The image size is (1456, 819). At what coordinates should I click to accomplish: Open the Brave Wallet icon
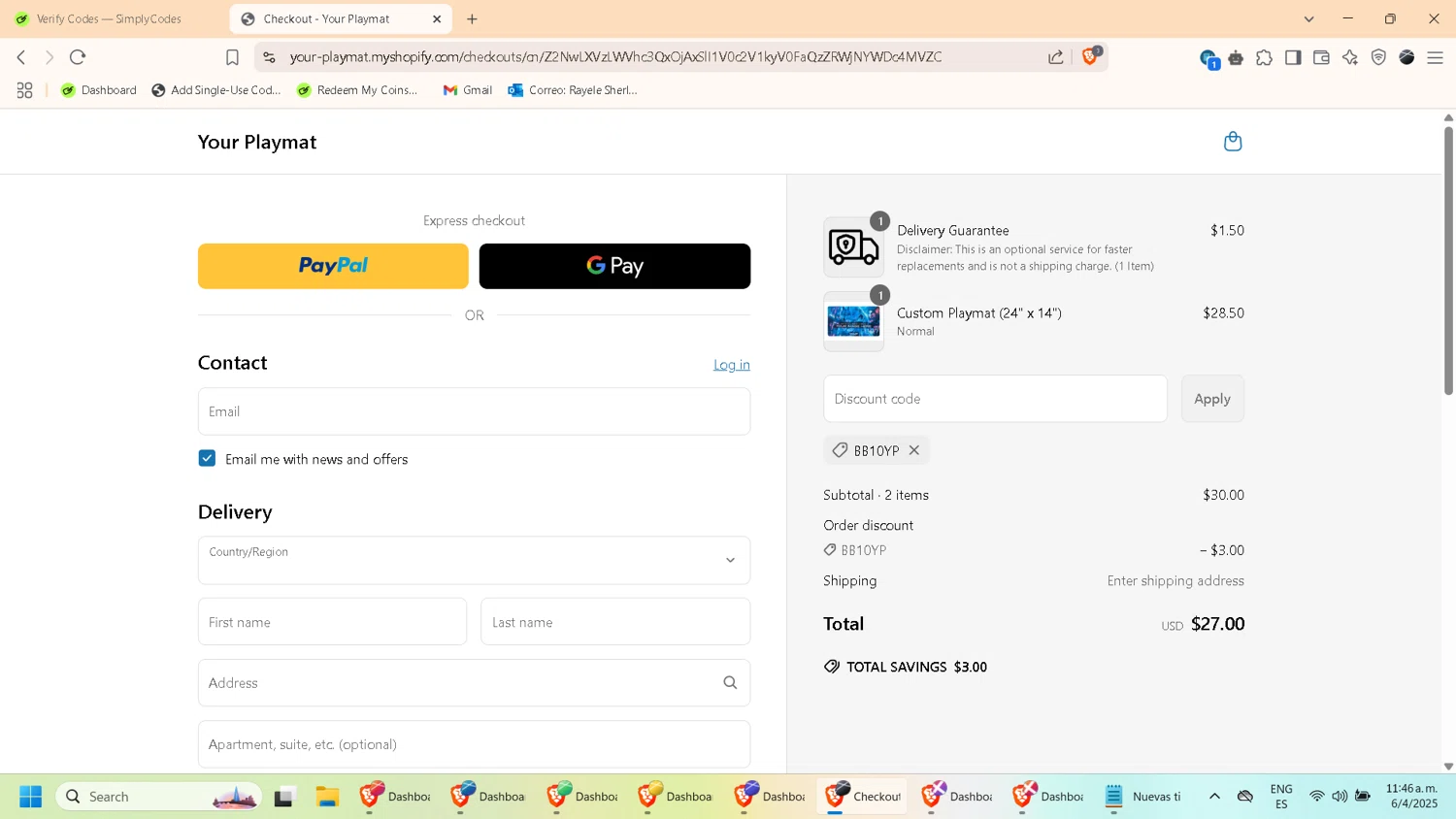[1321, 58]
